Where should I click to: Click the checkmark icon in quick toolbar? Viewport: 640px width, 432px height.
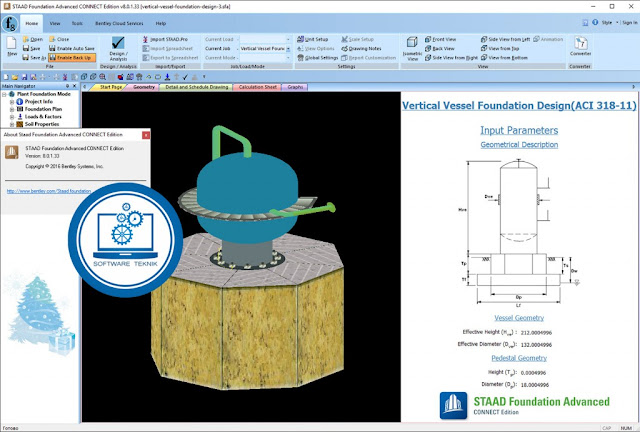(x=185, y=77)
